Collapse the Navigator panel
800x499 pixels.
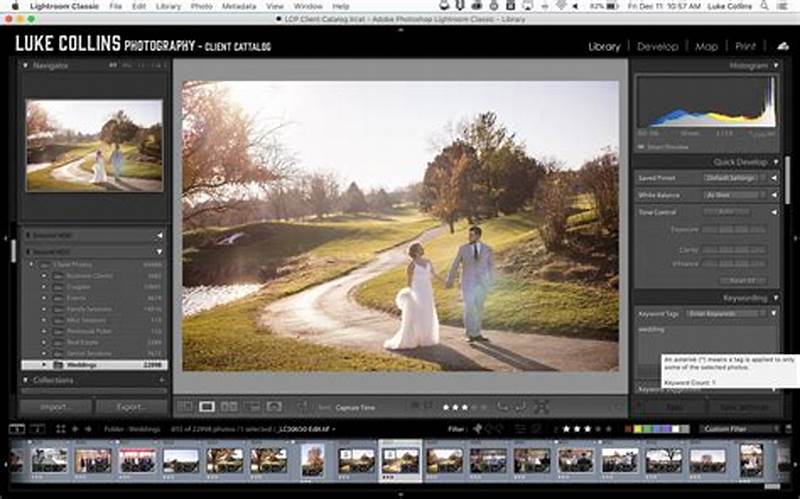pos(25,65)
